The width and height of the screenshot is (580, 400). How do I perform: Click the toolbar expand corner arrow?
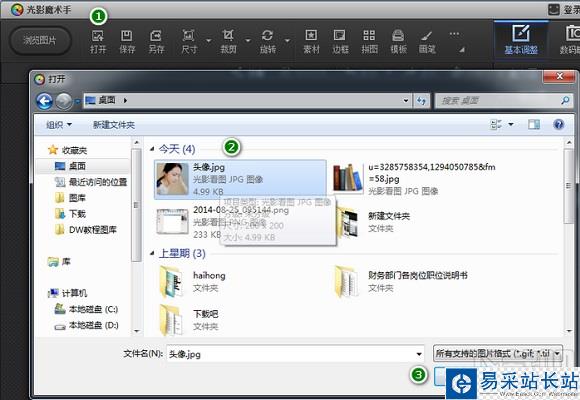pos(462,50)
